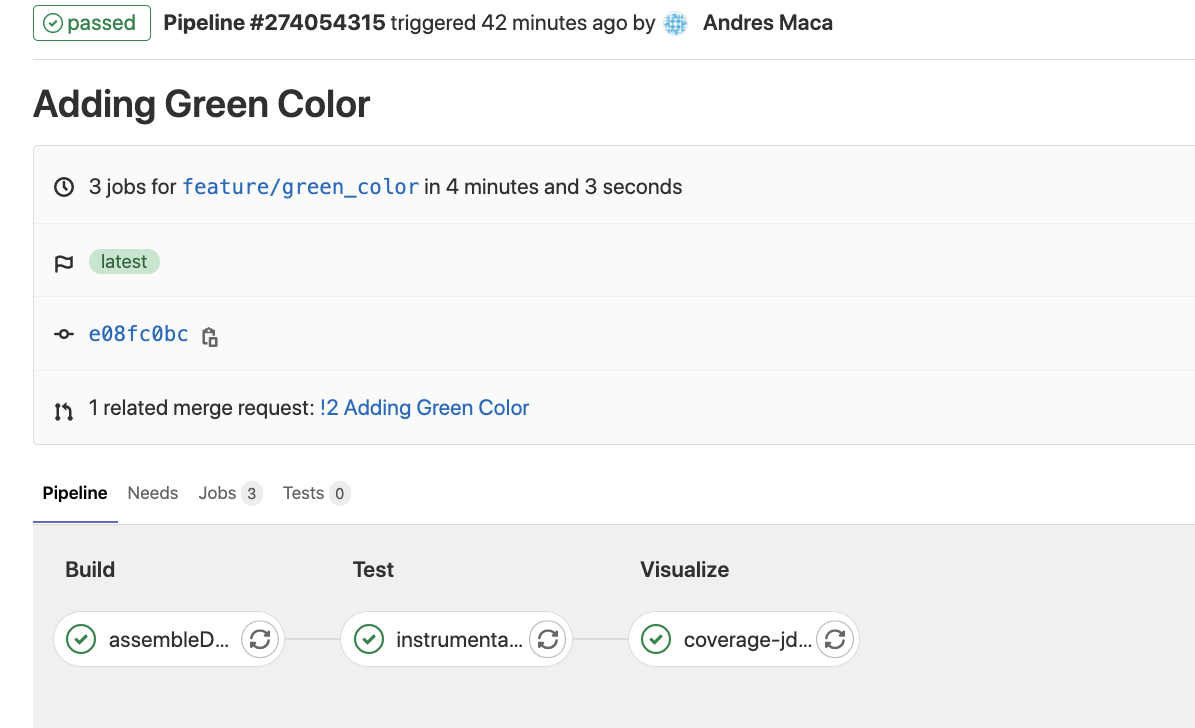Click the clock icon next to jobs duration
The width and height of the screenshot is (1195, 728).
coord(63,186)
